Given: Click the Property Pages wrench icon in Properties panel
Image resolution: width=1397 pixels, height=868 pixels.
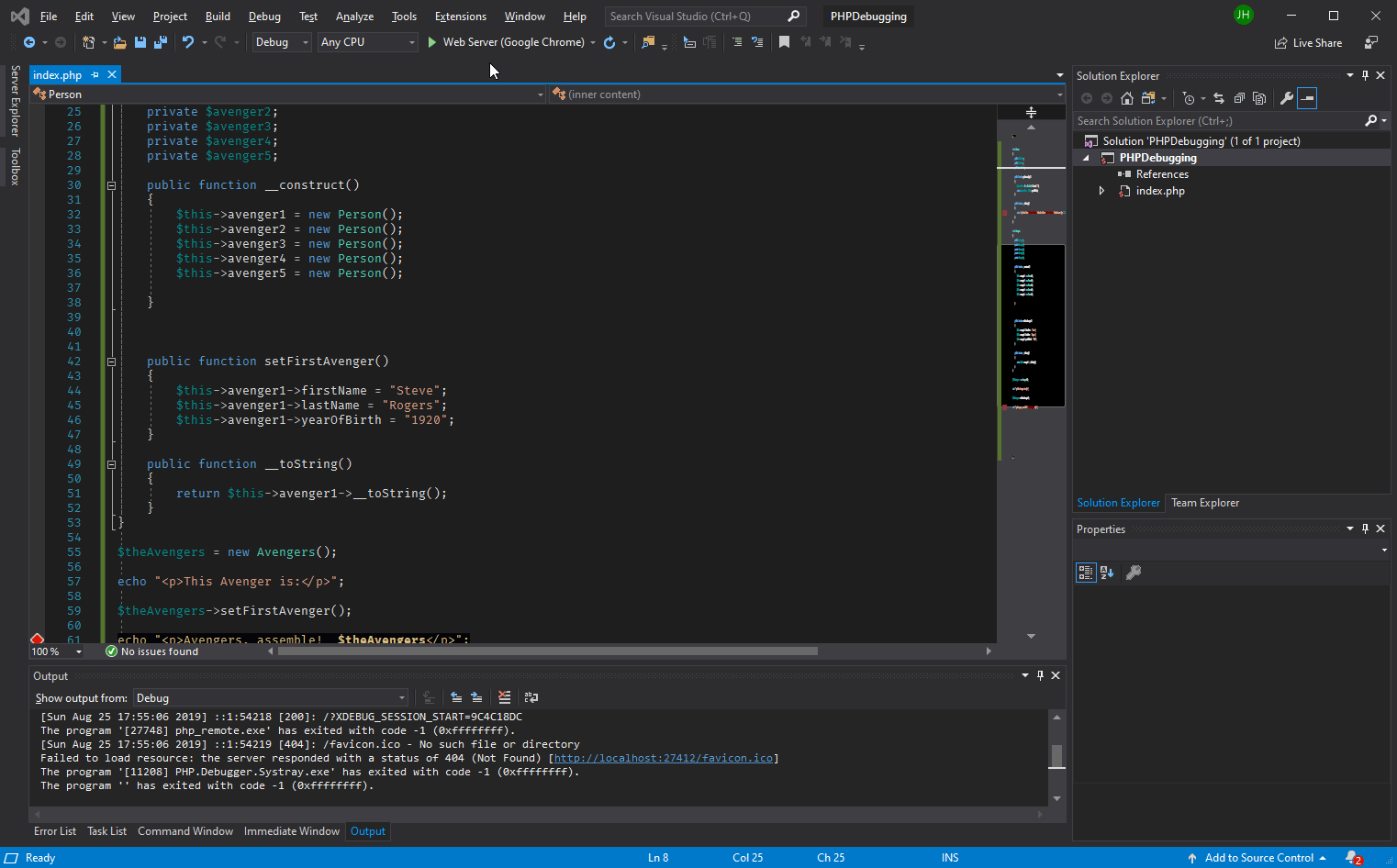Looking at the screenshot, I should tap(1134, 573).
